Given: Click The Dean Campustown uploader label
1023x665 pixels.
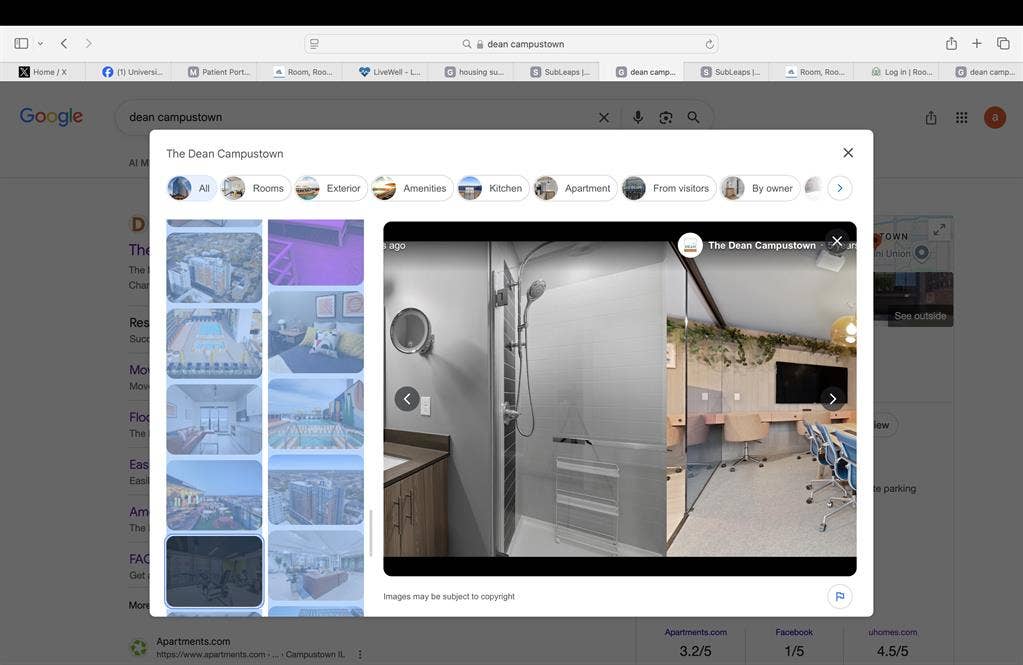Looking at the screenshot, I should 761,245.
